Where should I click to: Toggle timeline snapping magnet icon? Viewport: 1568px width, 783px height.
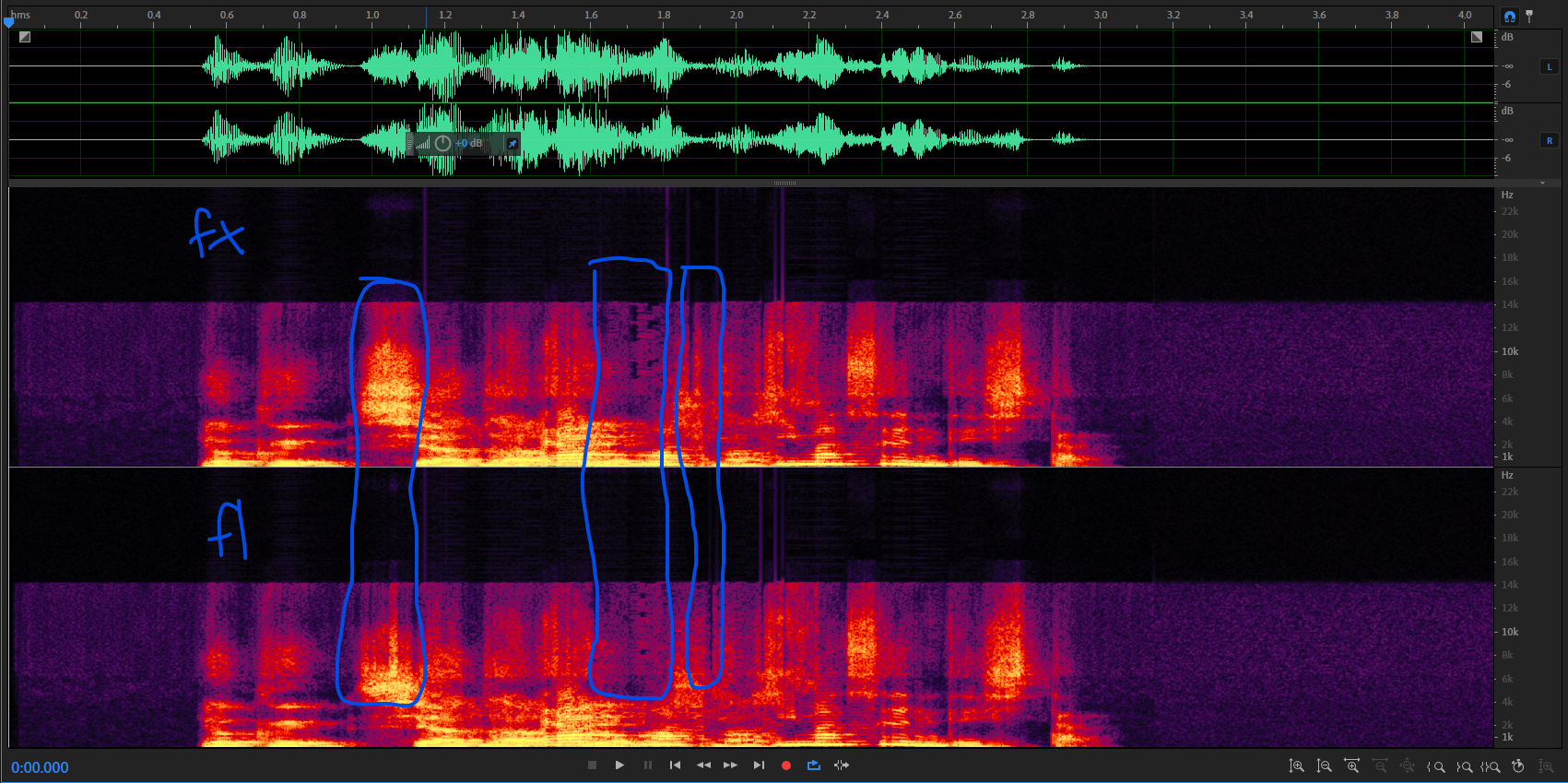tap(1509, 16)
